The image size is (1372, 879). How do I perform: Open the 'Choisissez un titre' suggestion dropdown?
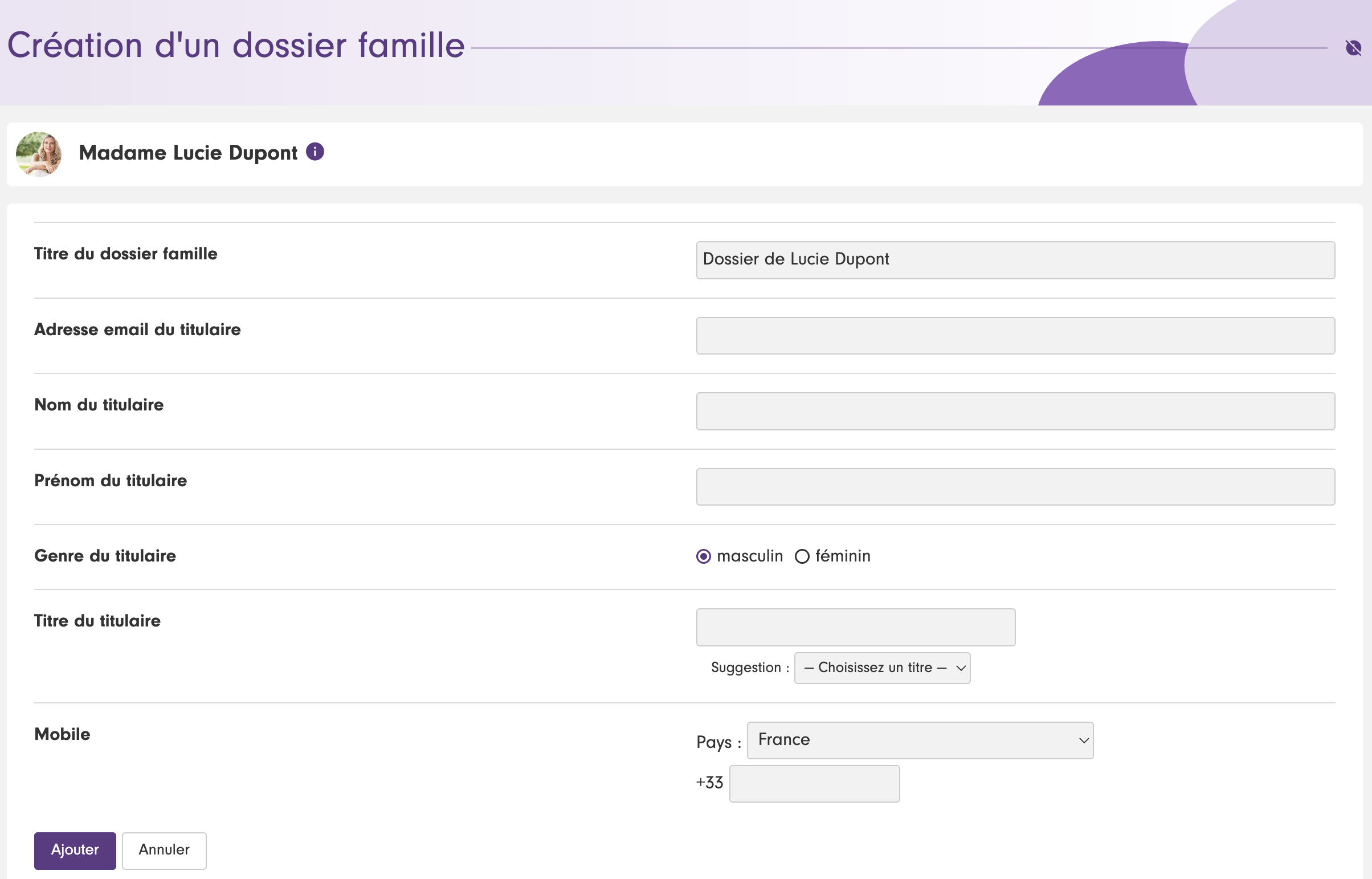click(881, 668)
